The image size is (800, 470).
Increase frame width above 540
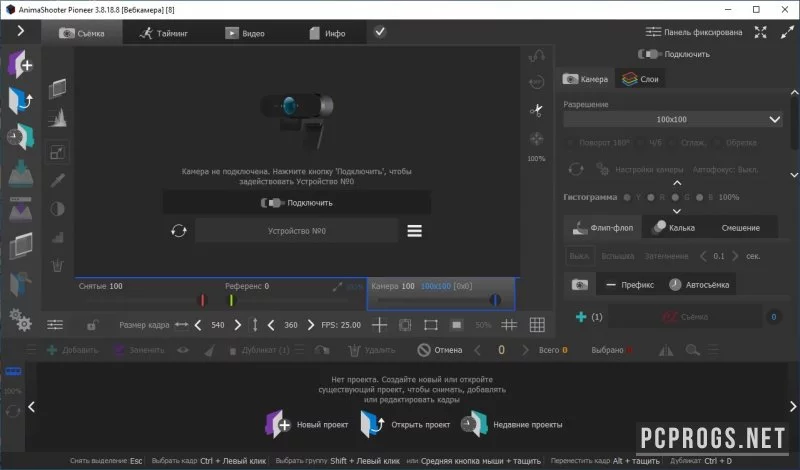pos(237,325)
